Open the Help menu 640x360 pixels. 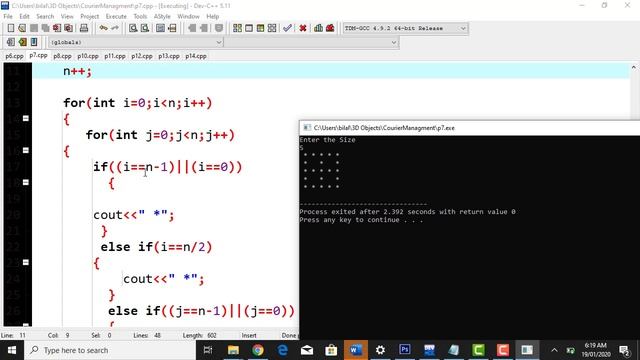213,16
